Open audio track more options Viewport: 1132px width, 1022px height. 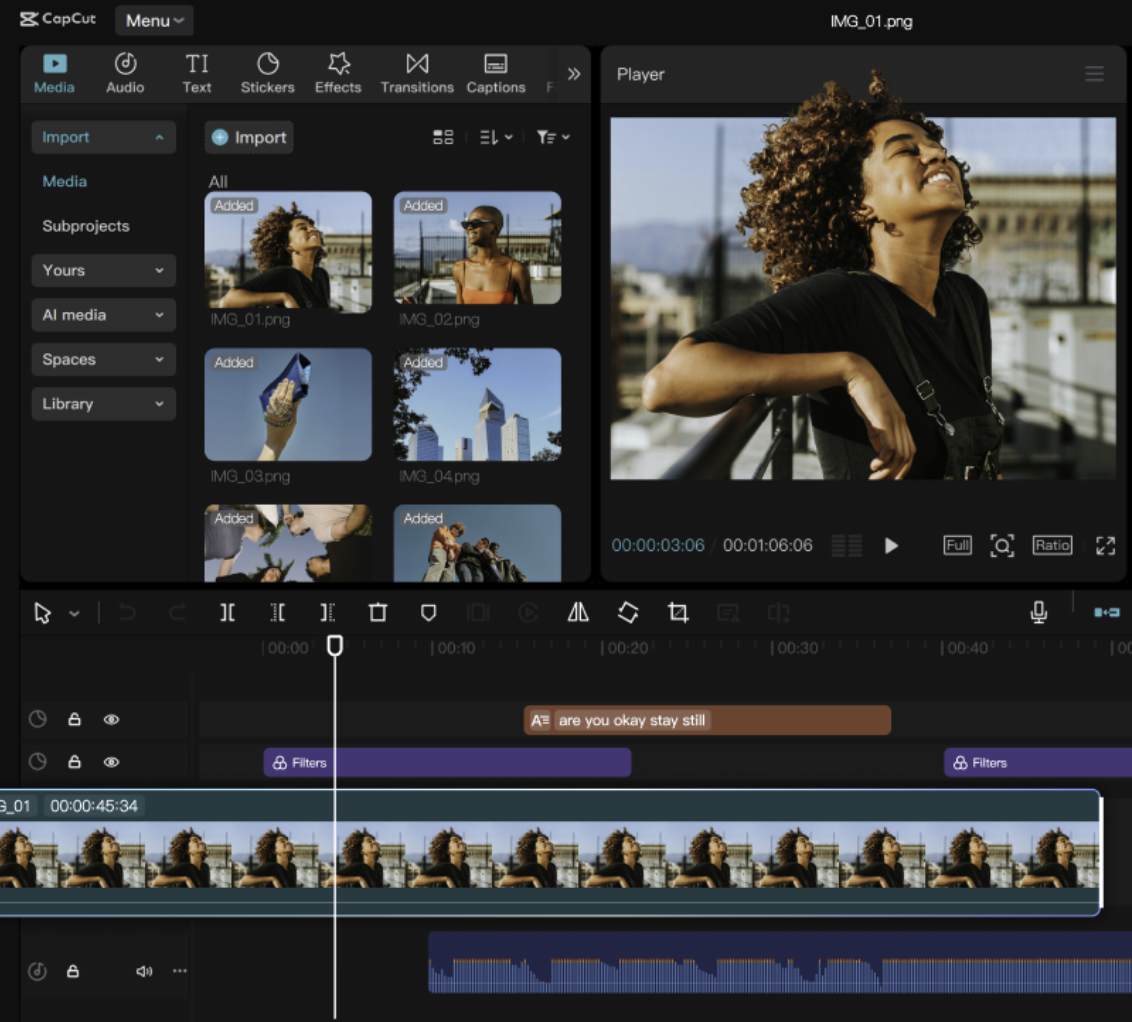(x=180, y=971)
